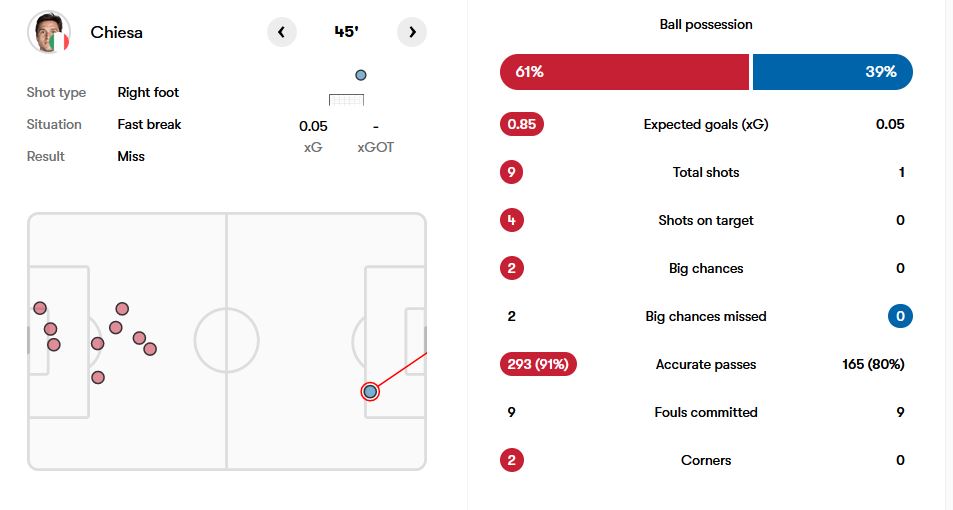Screen dimensions: 953x510
Task: Click the red 2 corners badge
Action: coord(512,460)
